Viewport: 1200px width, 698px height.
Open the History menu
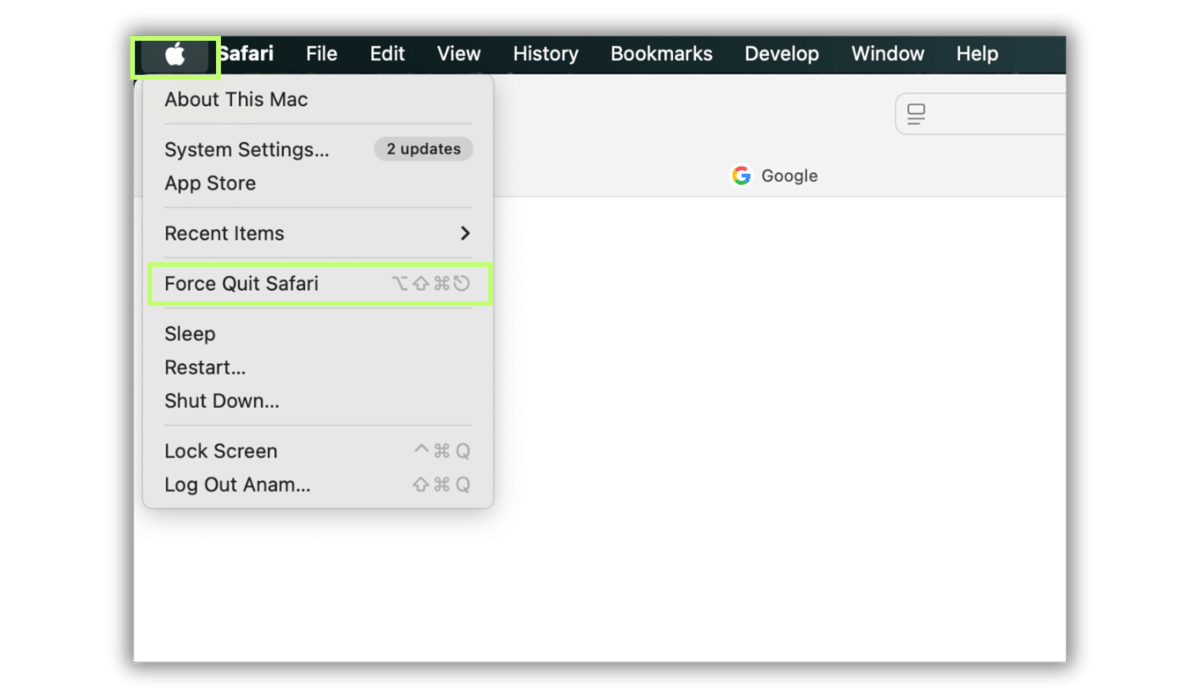(x=546, y=54)
